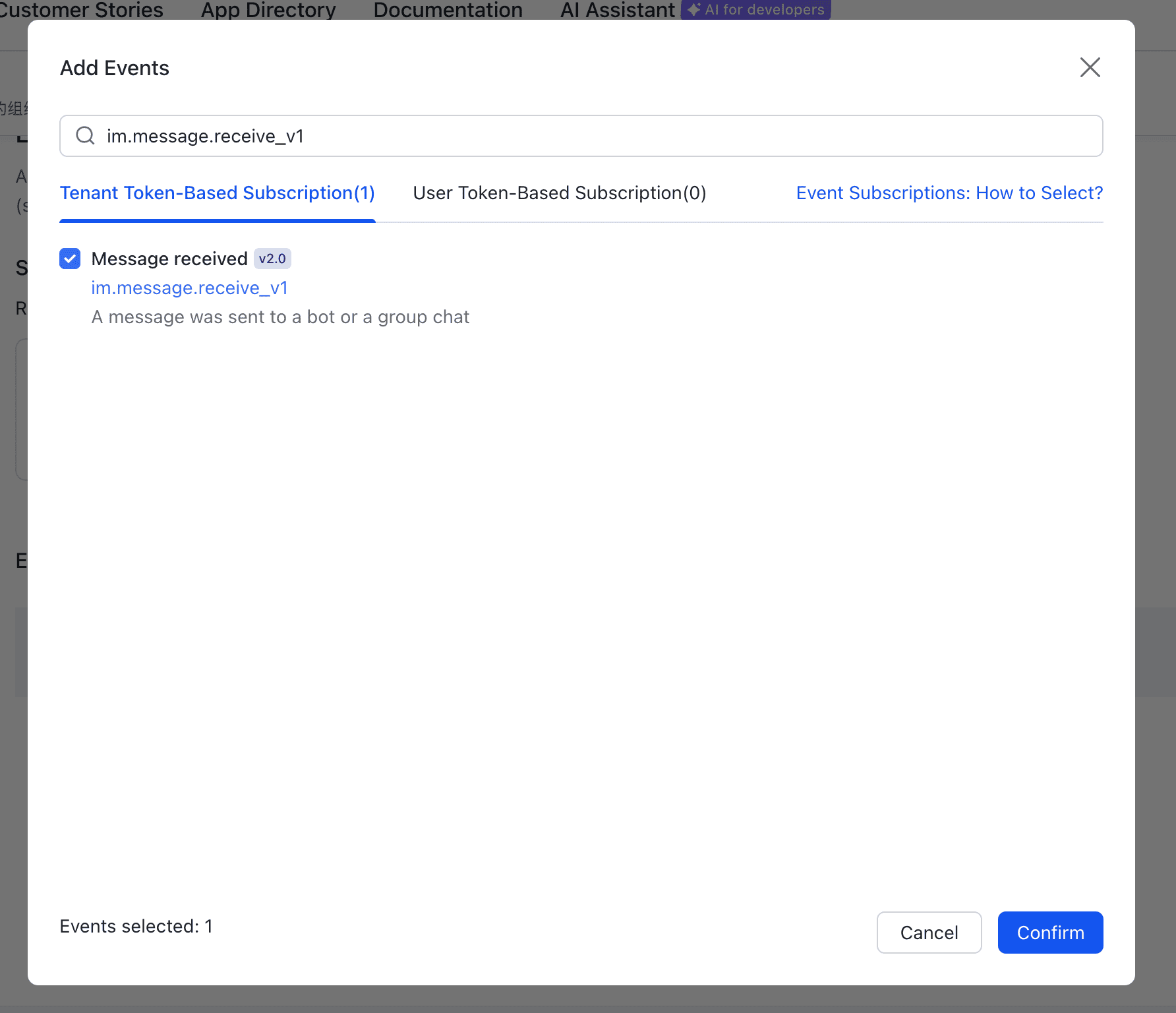Click the AI for developers sparkle badge
Image resolution: width=1176 pixels, height=1013 pixels.
click(756, 10)
